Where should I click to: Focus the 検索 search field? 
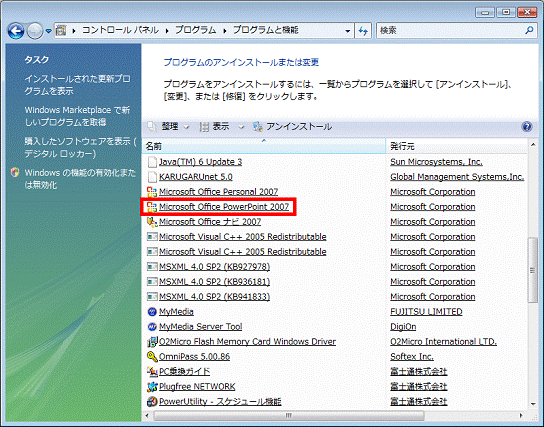pos(451,31)
